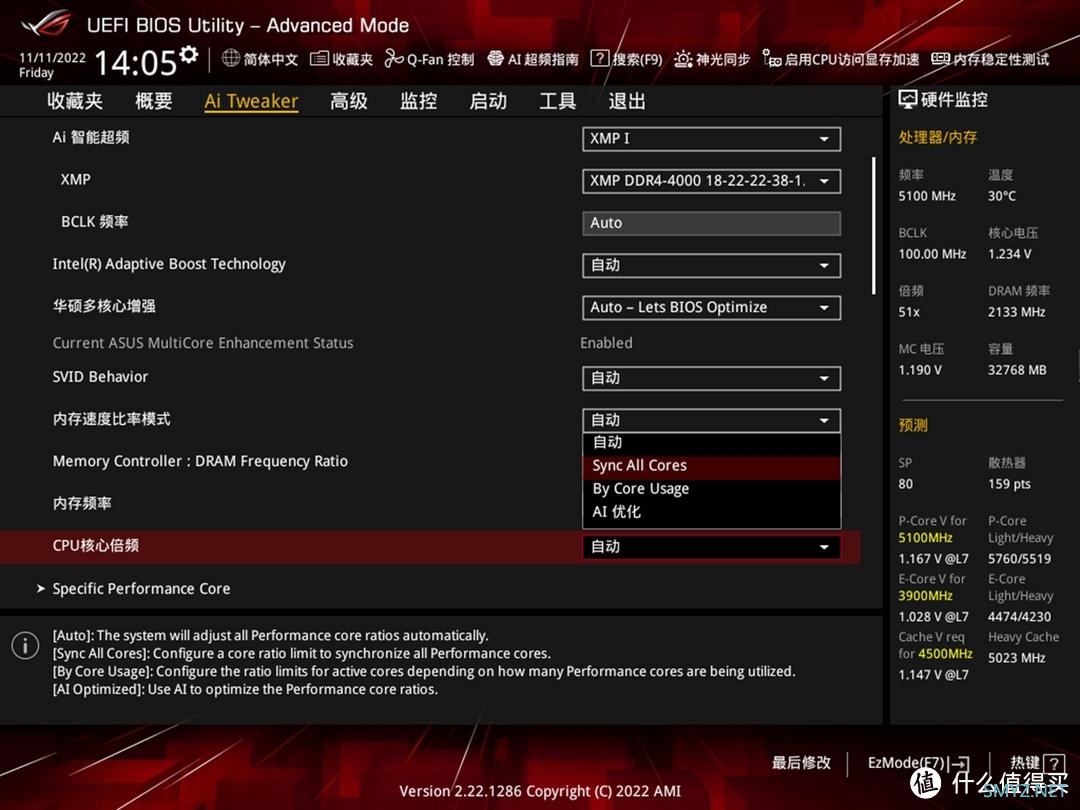Open the CPU核心倍频 dropdown
The height and width of the screenshot is (810, 1080).
tap(712, 547)
